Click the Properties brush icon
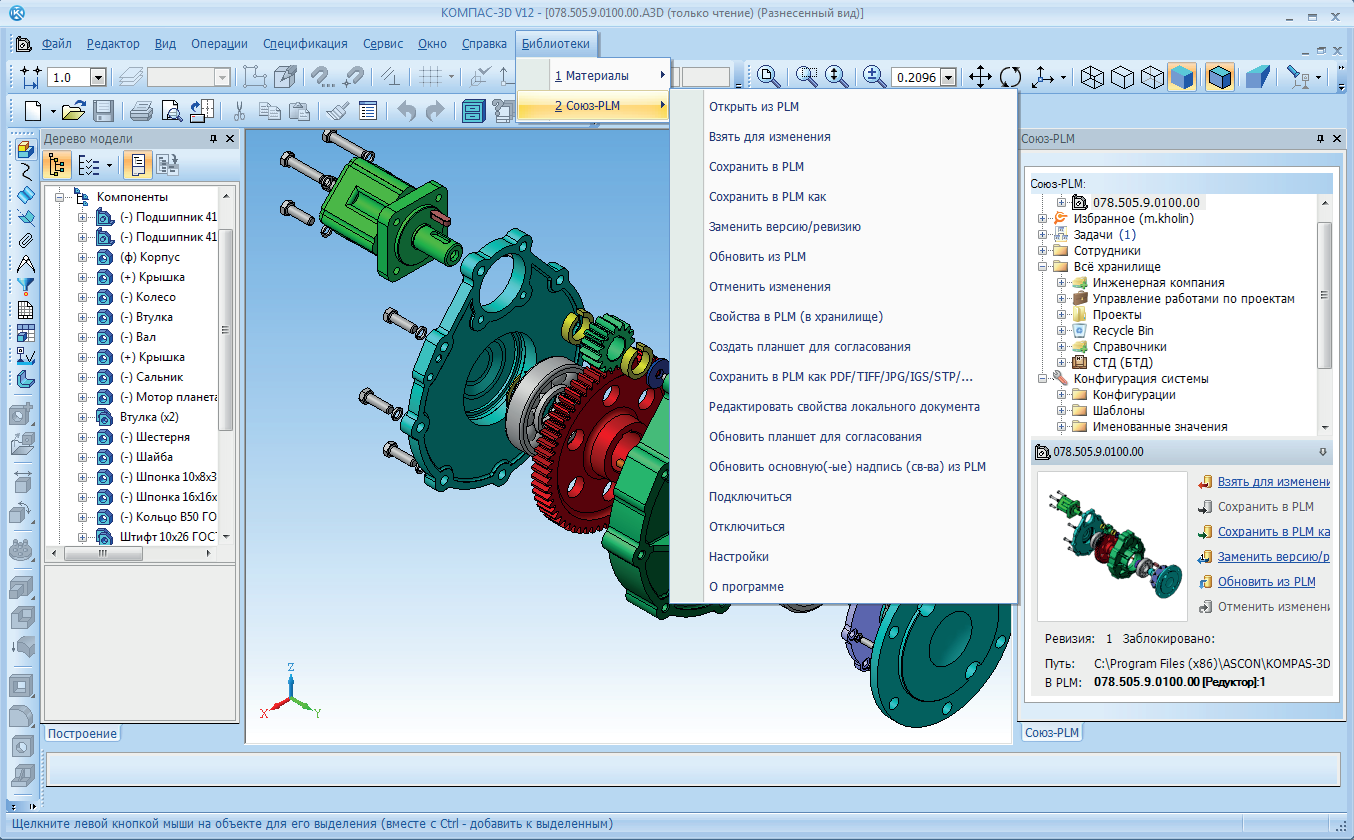The image size is (1354, 840). click(337, 111)
